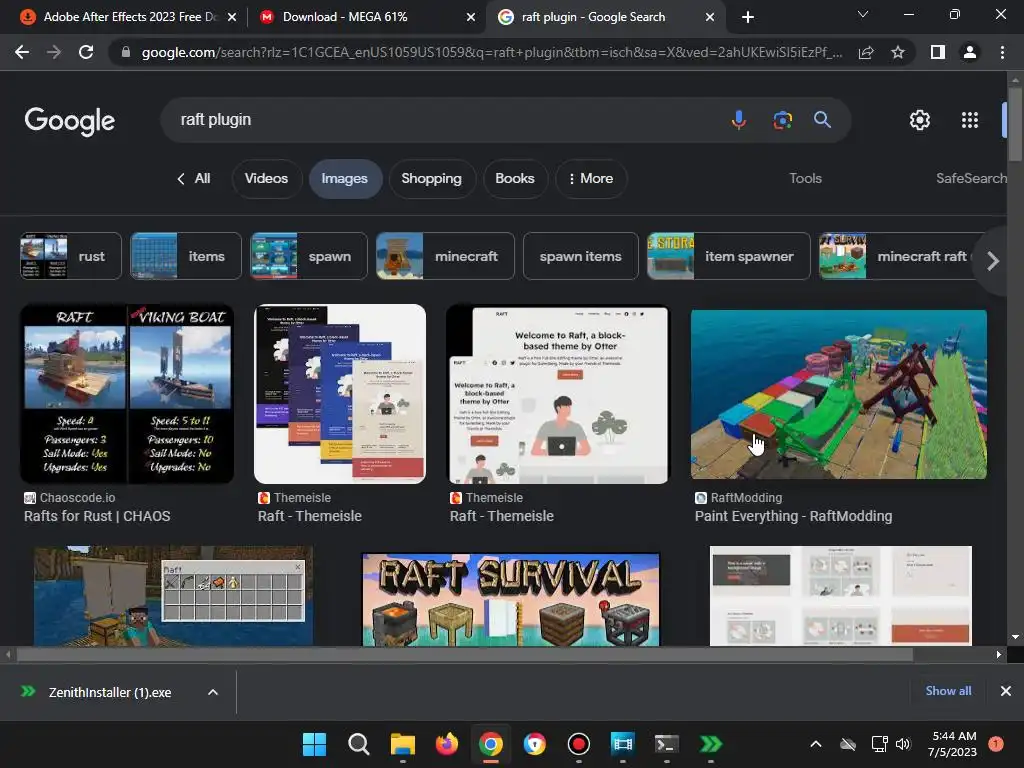Viewport: 1024px width, 768px height.
Task: Open the first Raft - Themeisle link
Action: (310, 517)
